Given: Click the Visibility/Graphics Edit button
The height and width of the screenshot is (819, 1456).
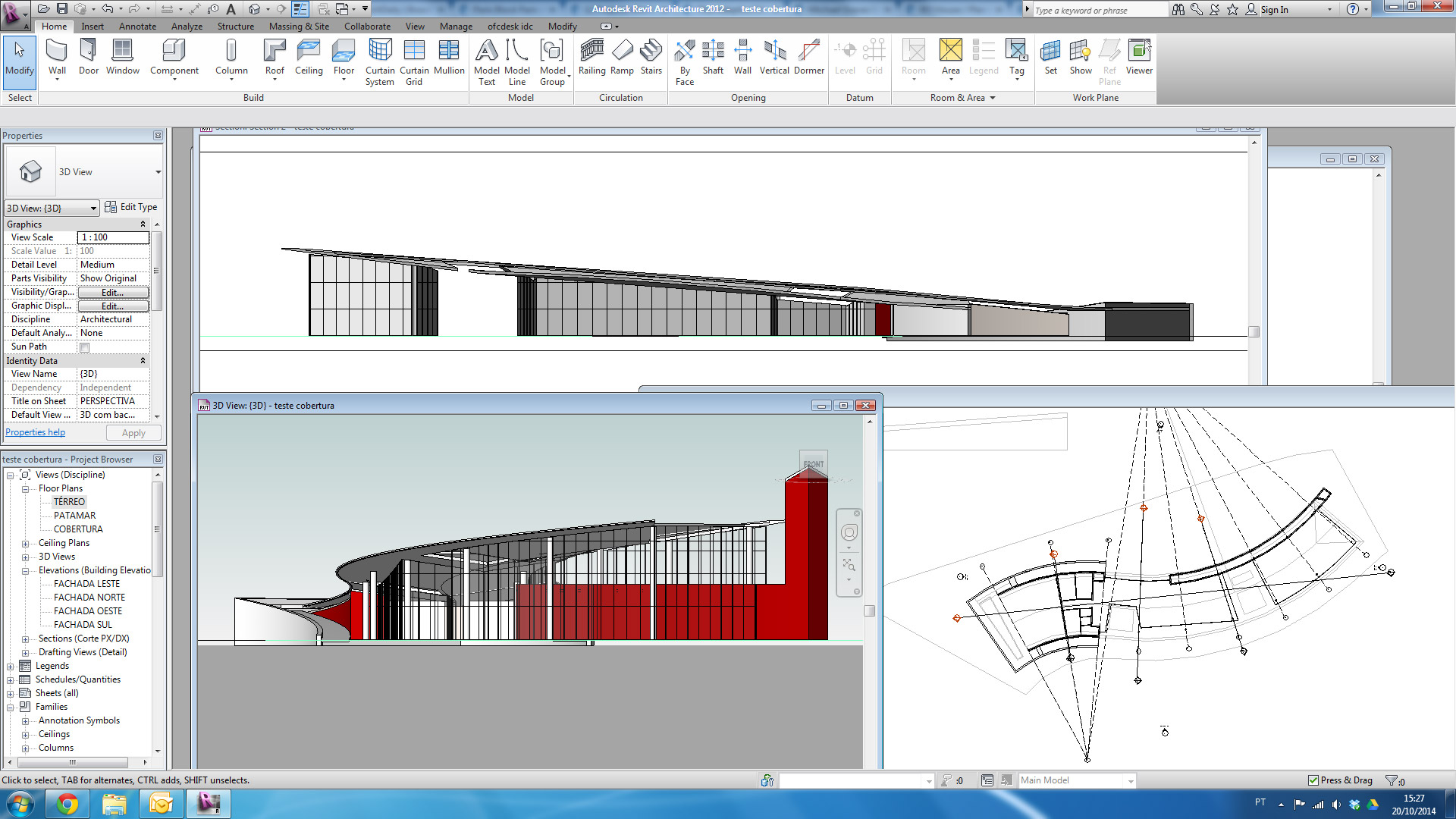Looking at the screenshot, I should pyautogui.click(x=113, y=293).
